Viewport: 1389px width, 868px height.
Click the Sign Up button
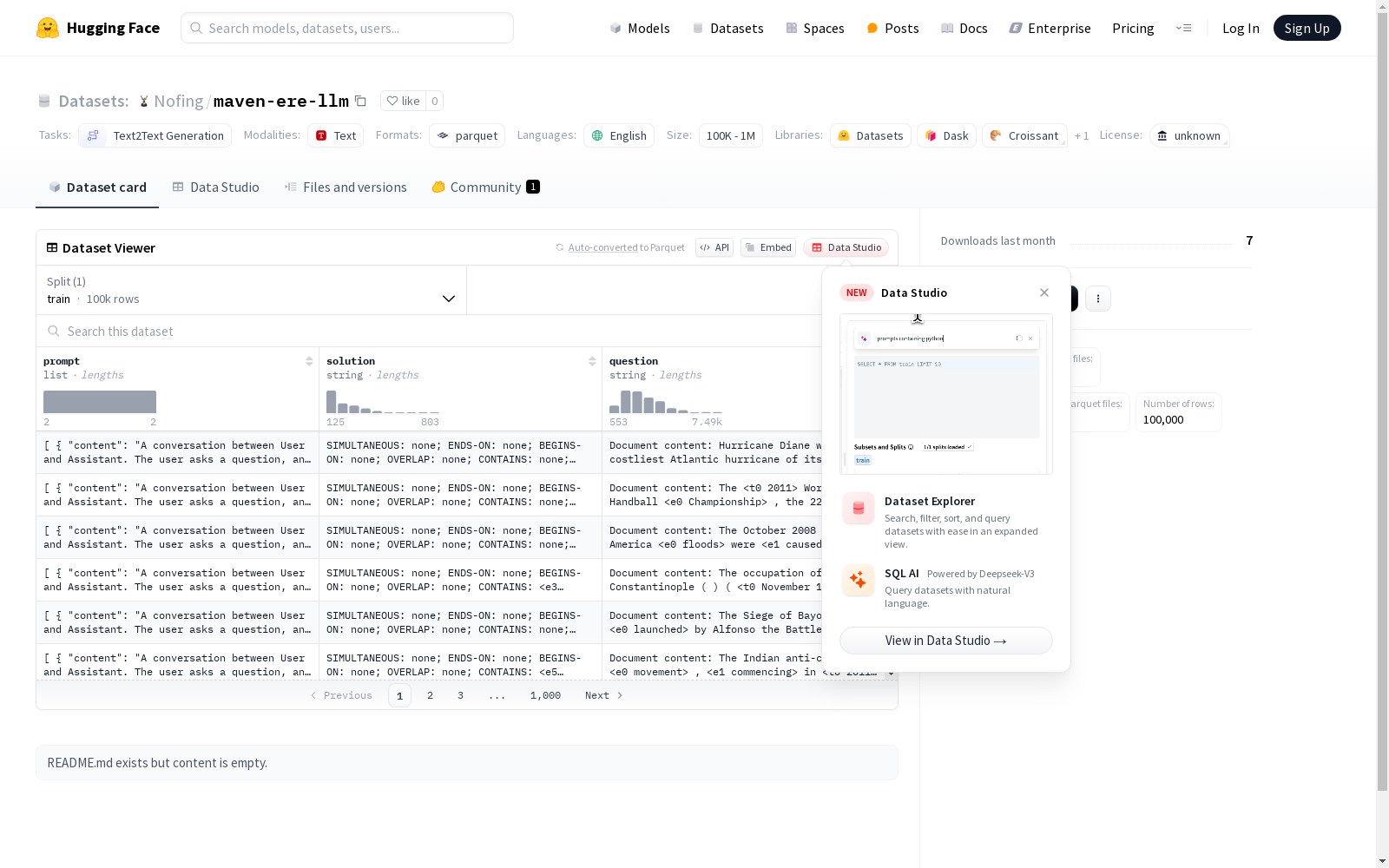(1307, 28)
